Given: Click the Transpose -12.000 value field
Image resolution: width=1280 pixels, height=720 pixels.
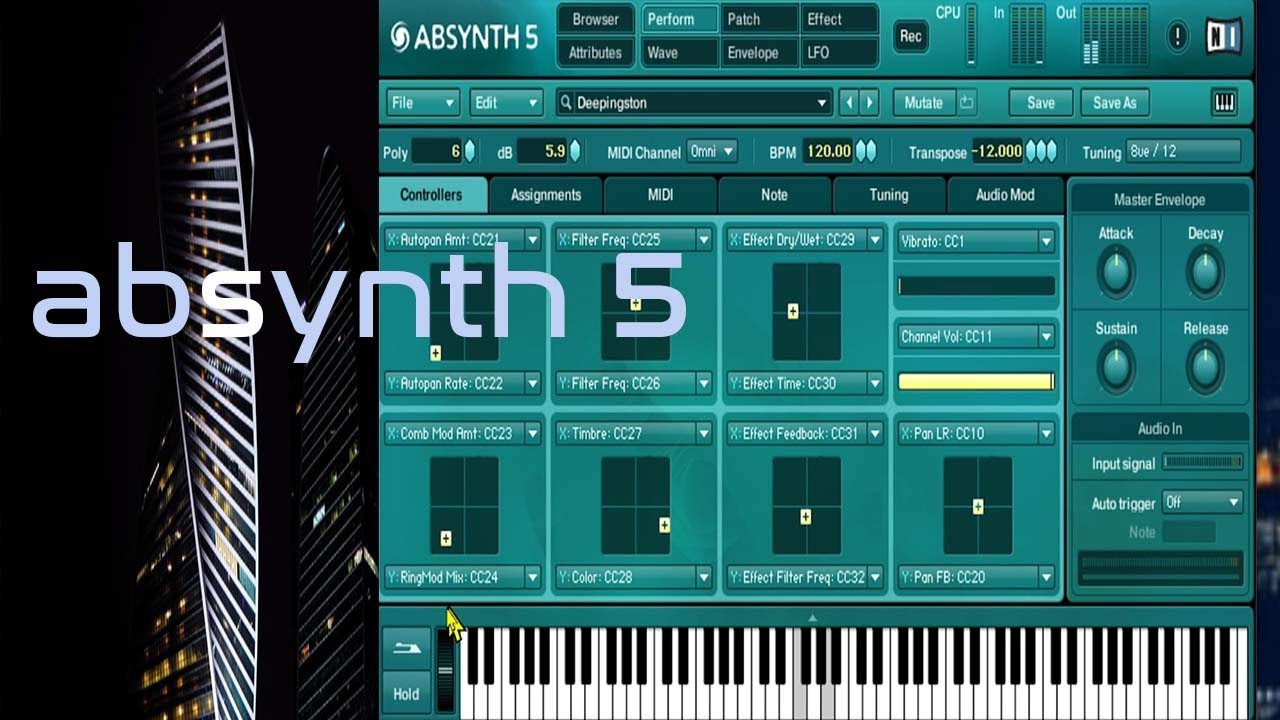Looking at the screenshot, I should [997, 152].
